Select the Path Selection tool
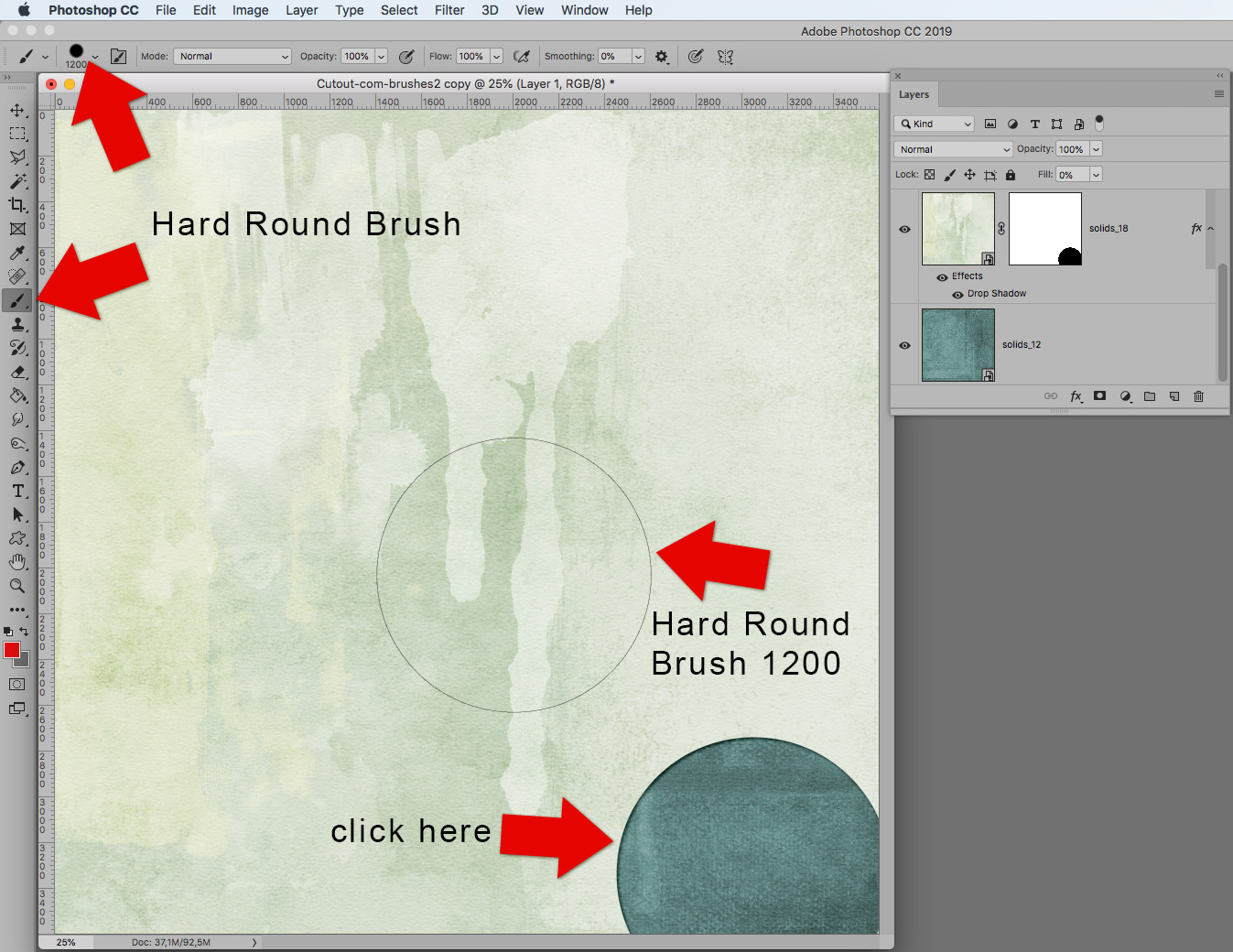Screen dimensions: 1233x952 coord(17,514)
